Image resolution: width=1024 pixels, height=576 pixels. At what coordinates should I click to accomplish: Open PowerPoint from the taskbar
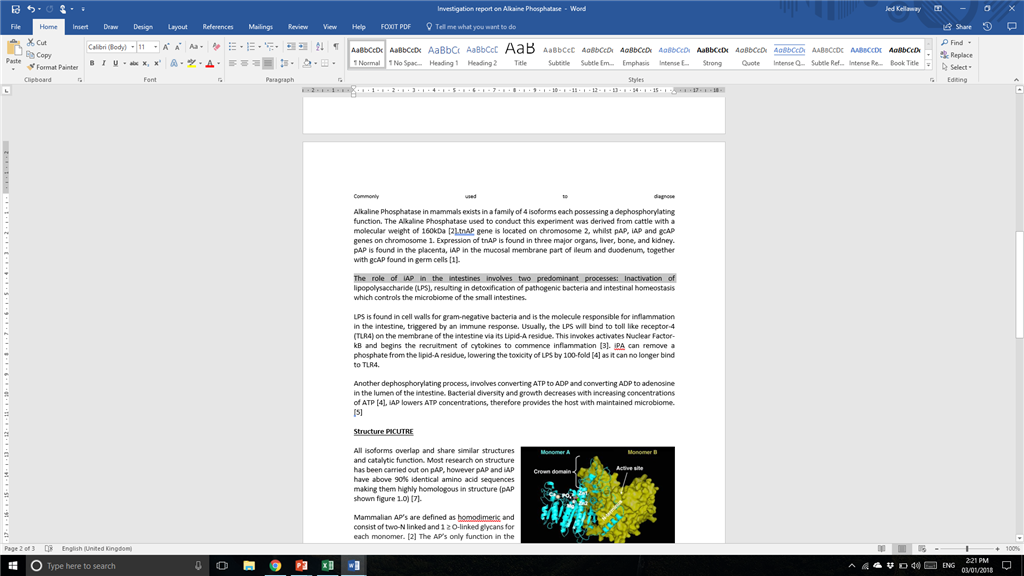pos(301,566)
